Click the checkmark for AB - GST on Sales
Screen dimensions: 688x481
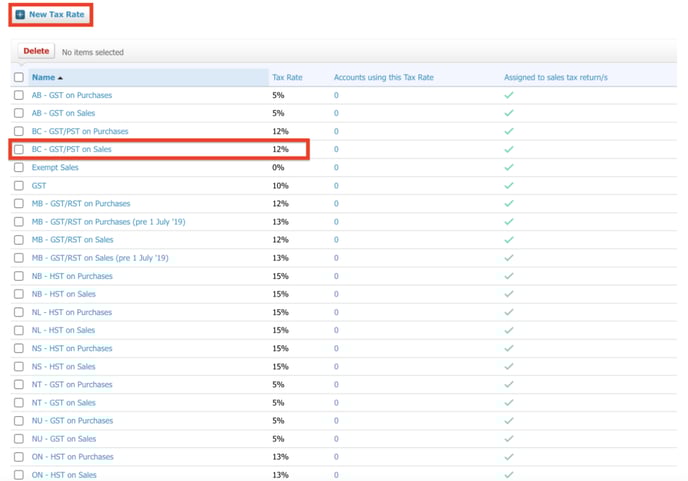pos(509,113)
